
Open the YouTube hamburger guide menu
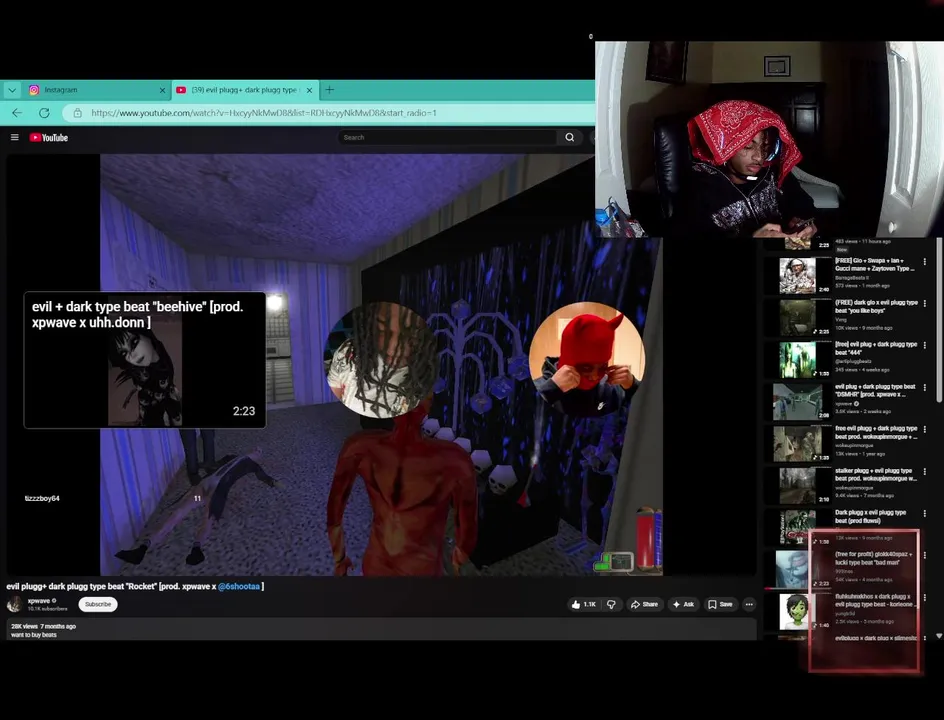pyautogui.click(x=14, y=137)
